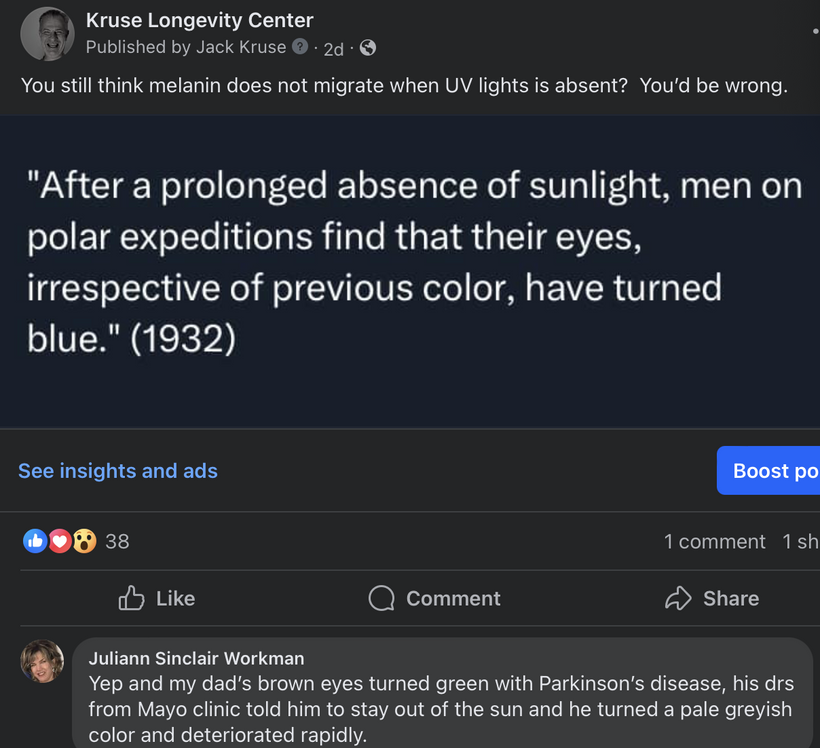Open the Kruse Longevity Center page name
This screenshot has width=820, height=748.
199,20
